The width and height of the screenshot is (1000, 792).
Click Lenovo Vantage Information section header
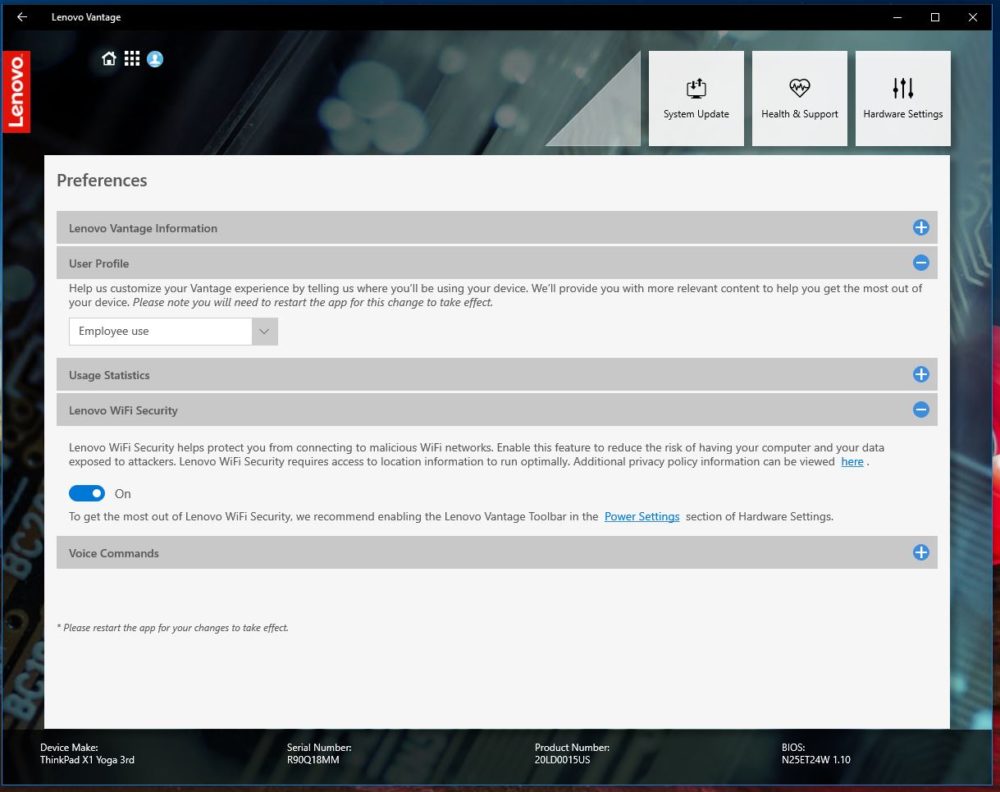pyautogui.click(x=497, y=228)
